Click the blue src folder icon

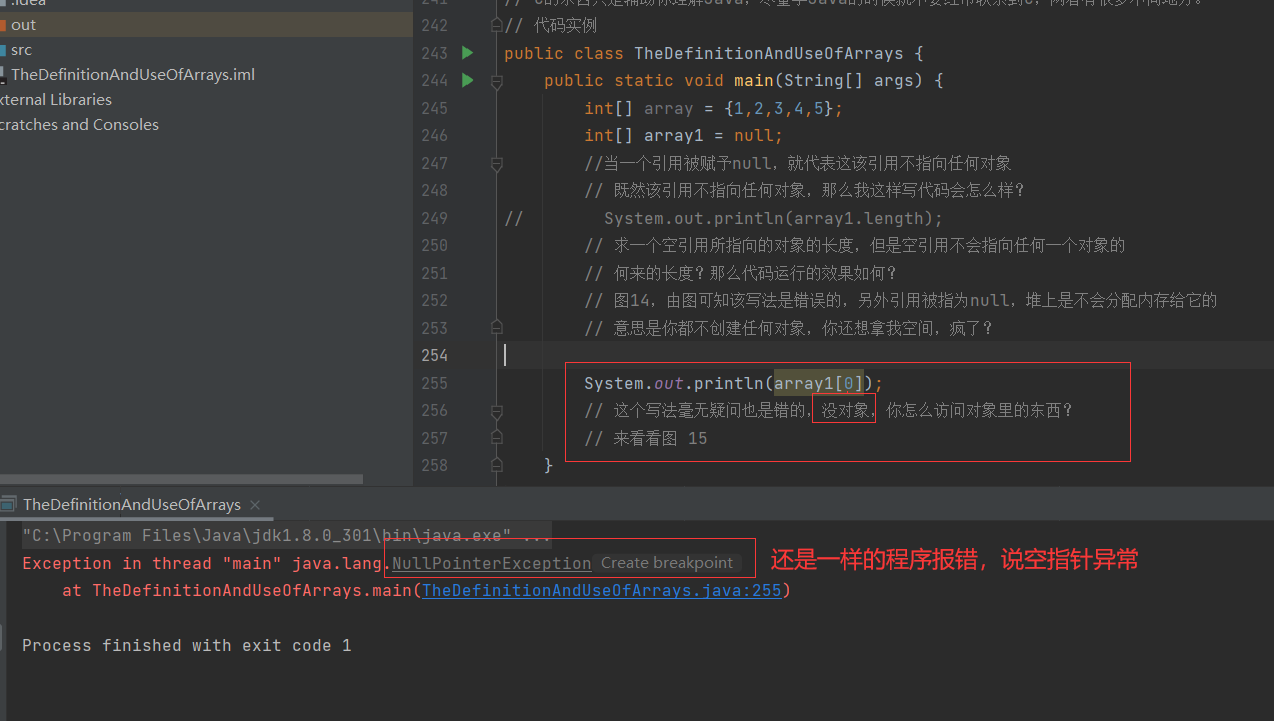(3, 50)
